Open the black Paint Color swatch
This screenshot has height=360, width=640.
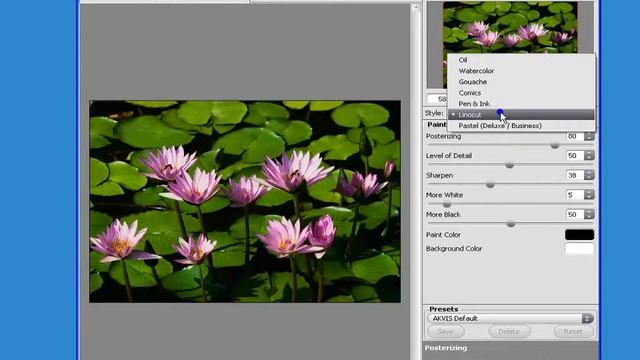tap(579, 235)
